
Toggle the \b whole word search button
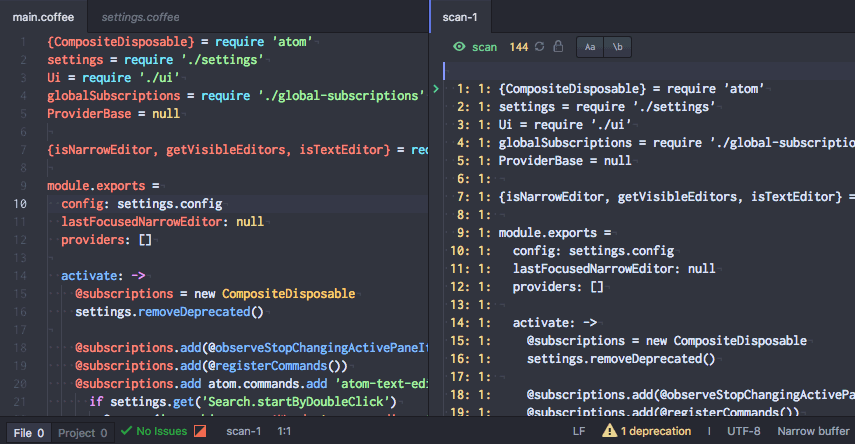coord(617,47)
